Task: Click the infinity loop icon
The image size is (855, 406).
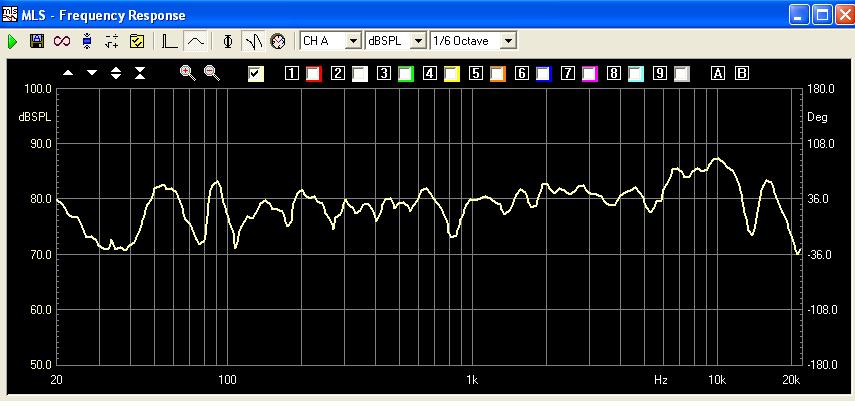Action: click(x=62, y=41)
